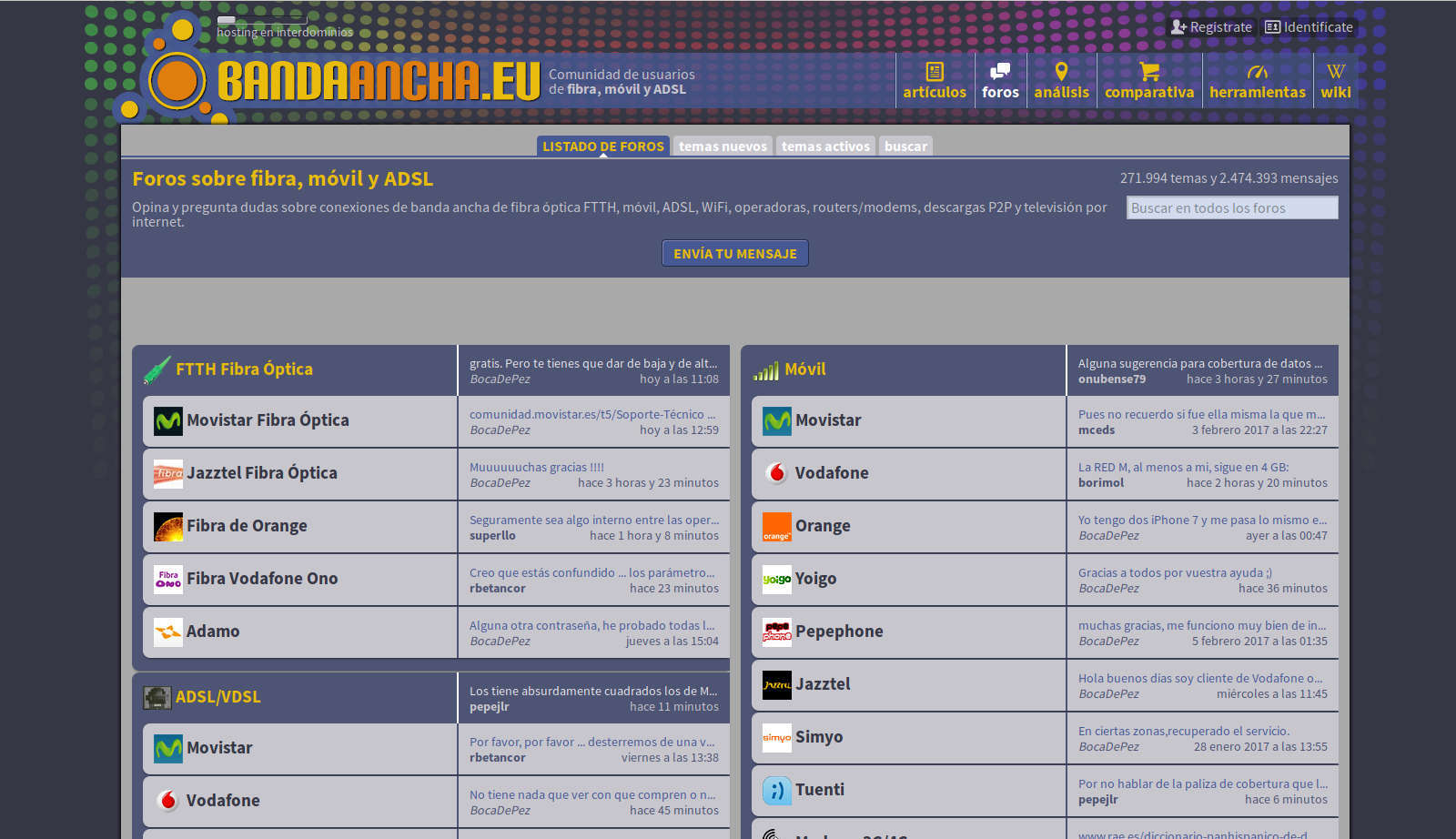Click the Identifícate login link
The image size is (1456, 839).
pos(1309,27)
